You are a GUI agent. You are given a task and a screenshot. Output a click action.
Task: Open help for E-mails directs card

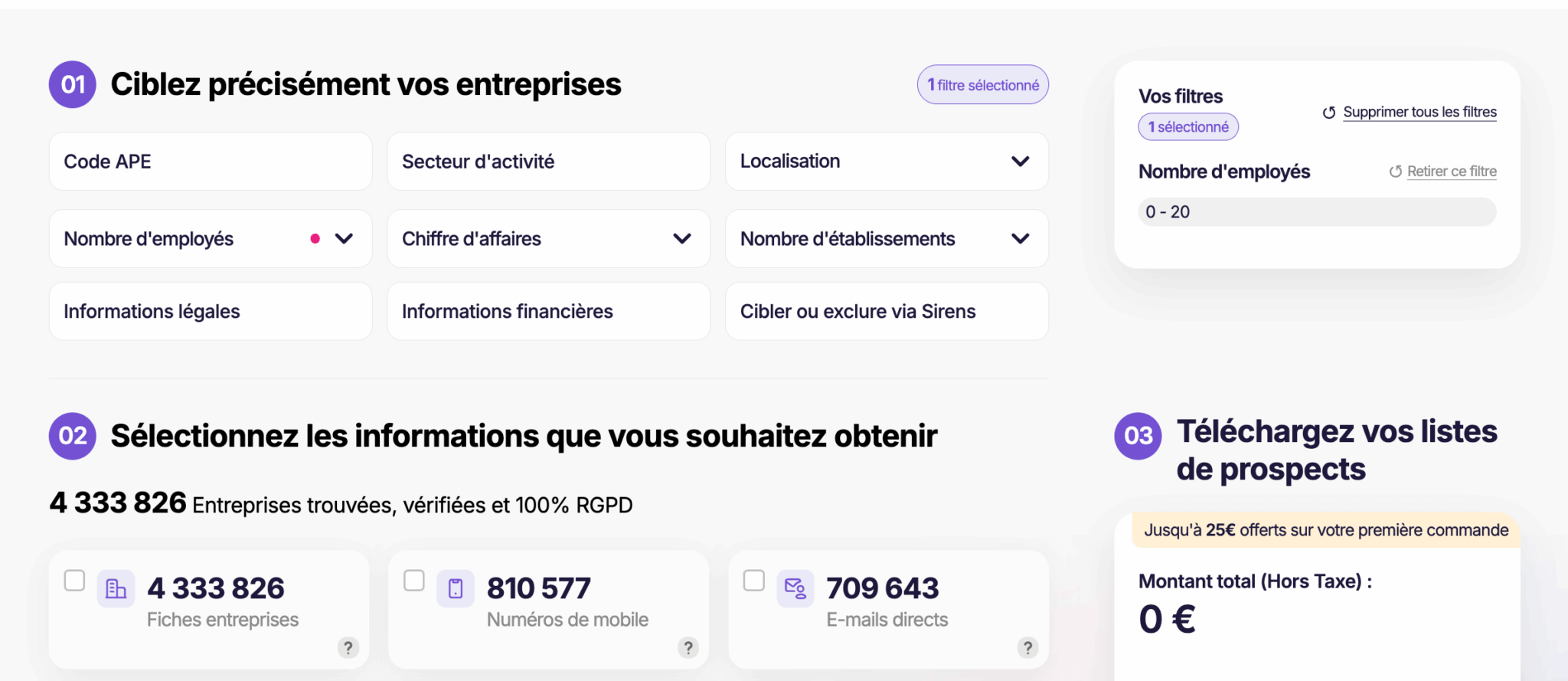click(1027, 648)
